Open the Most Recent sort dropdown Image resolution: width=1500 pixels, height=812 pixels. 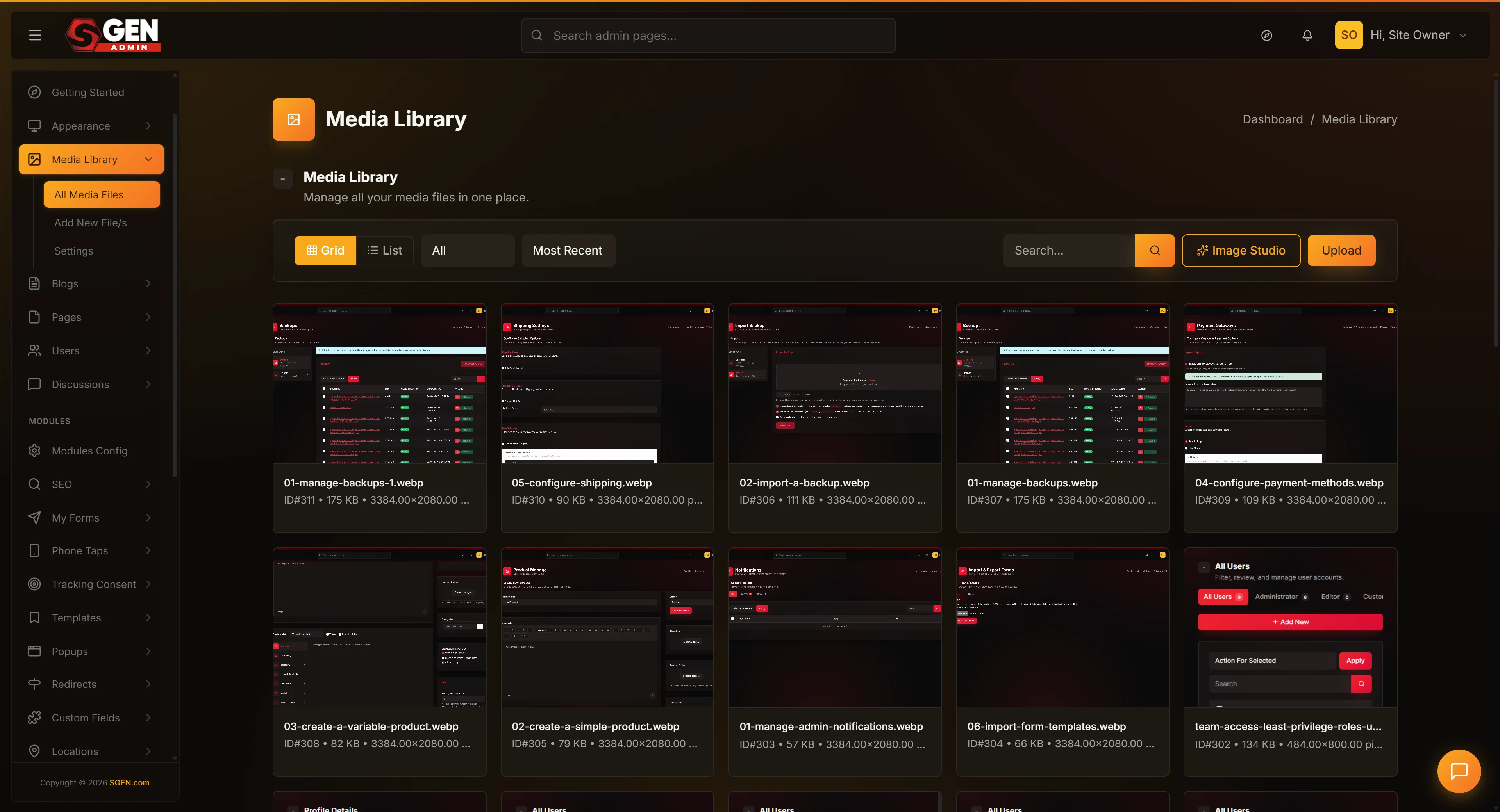[x=568, y=250]
